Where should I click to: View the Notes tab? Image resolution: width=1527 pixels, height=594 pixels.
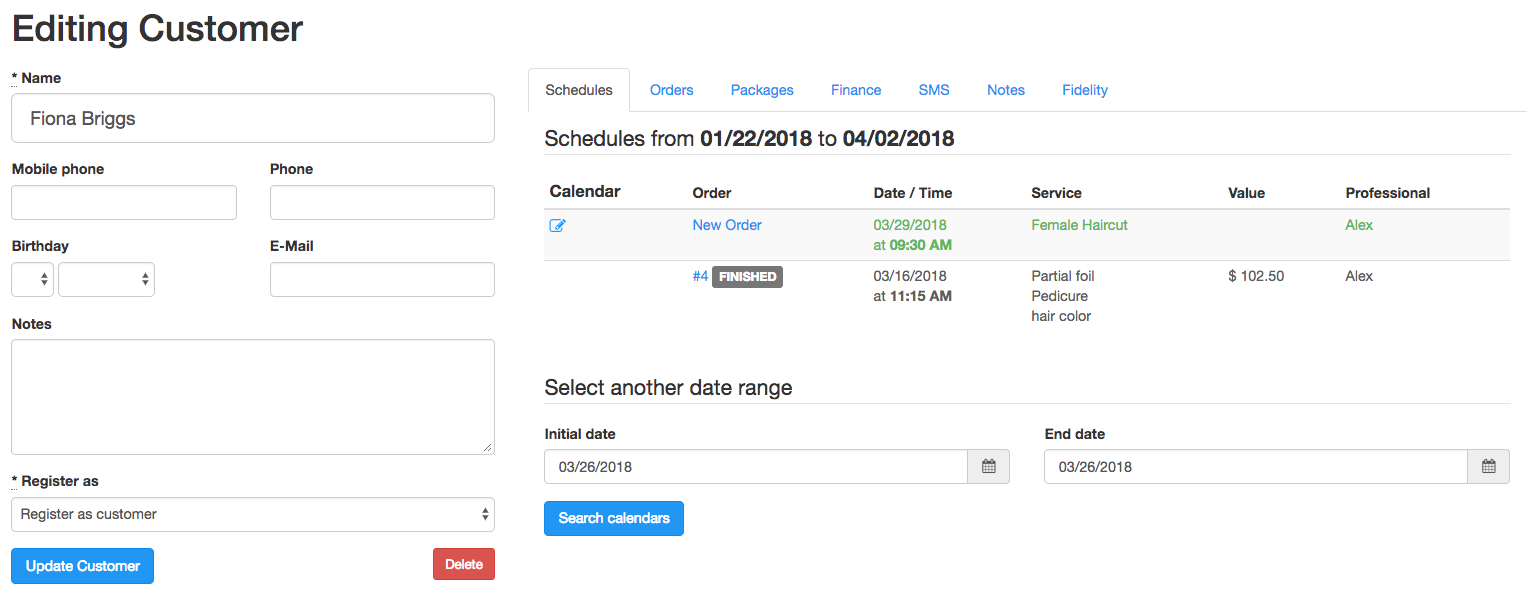[x=1006, y=90]
